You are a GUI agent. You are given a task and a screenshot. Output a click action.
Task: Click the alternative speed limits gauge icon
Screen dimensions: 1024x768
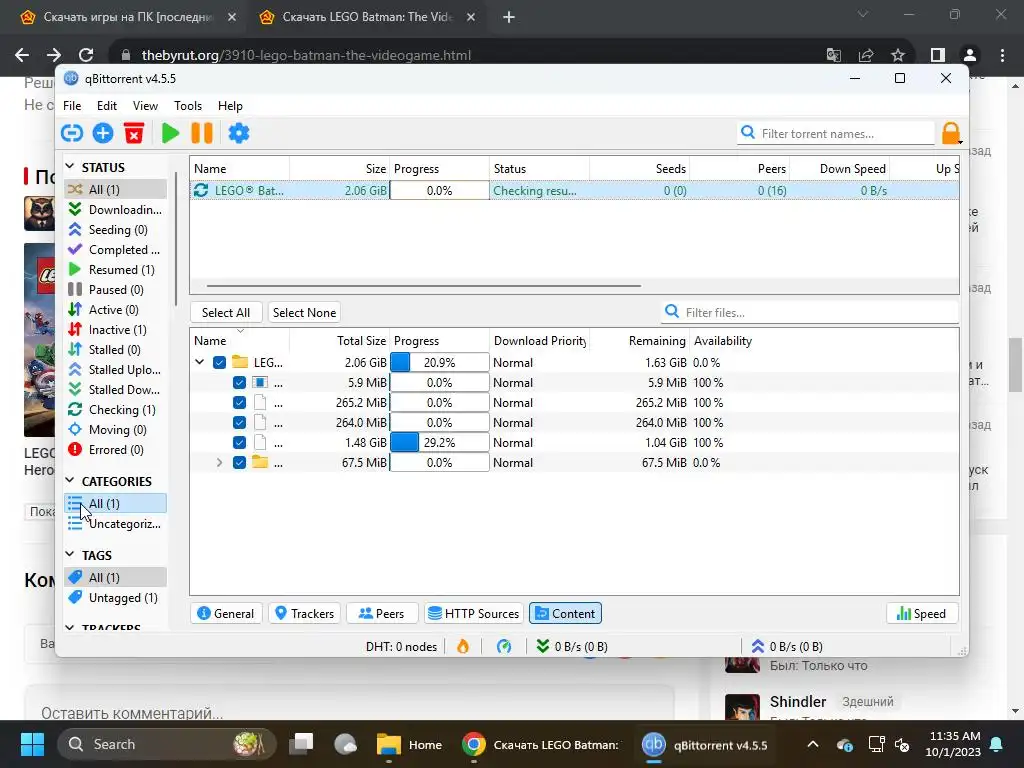(504, 647)
